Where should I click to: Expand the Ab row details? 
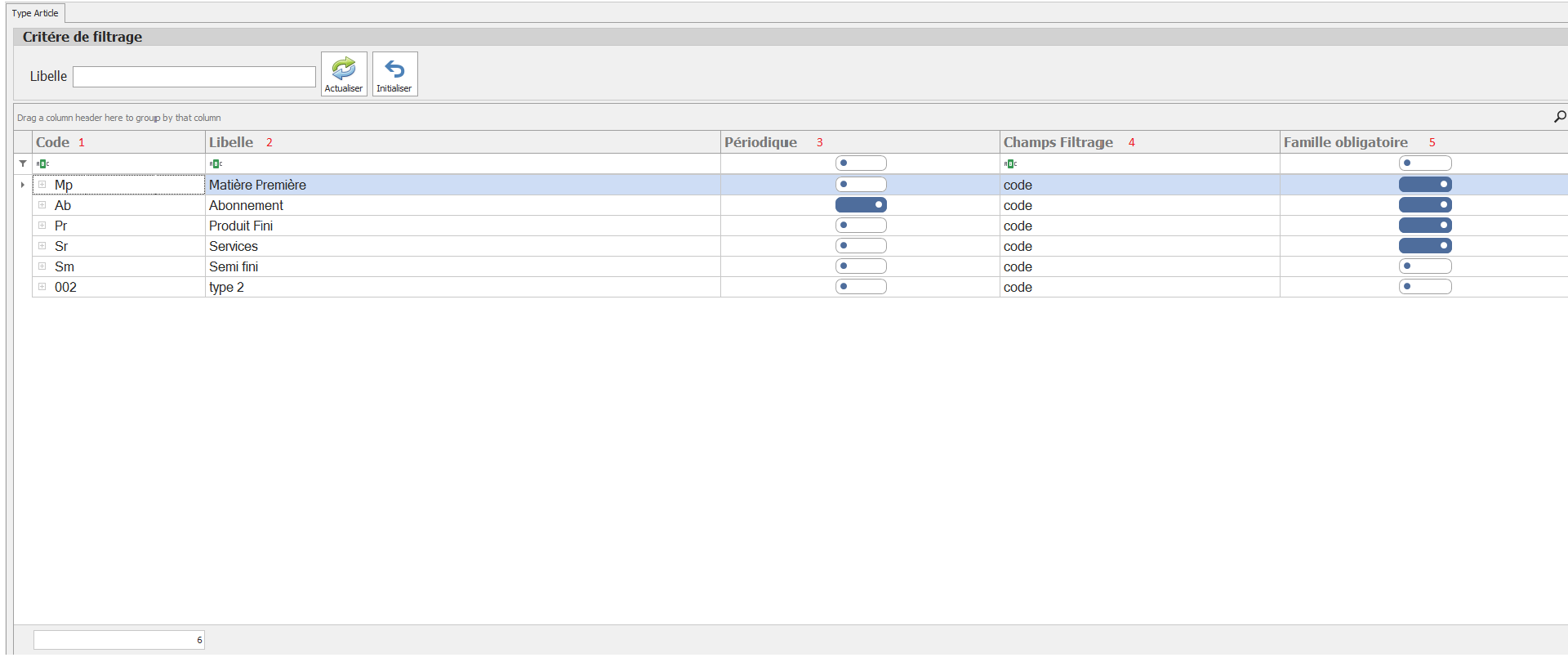(x=42, y=205)
